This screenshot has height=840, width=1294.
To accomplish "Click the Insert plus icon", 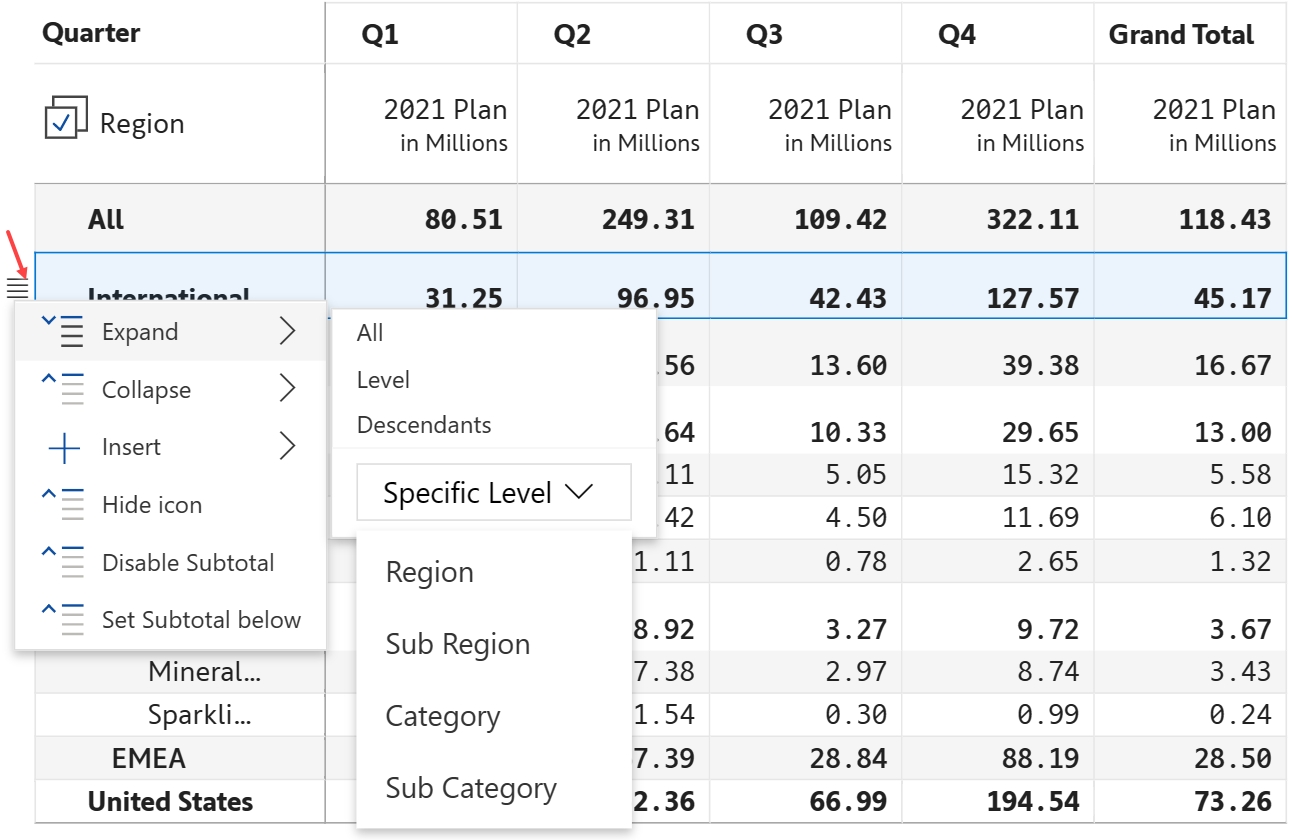I will point(64,448).
